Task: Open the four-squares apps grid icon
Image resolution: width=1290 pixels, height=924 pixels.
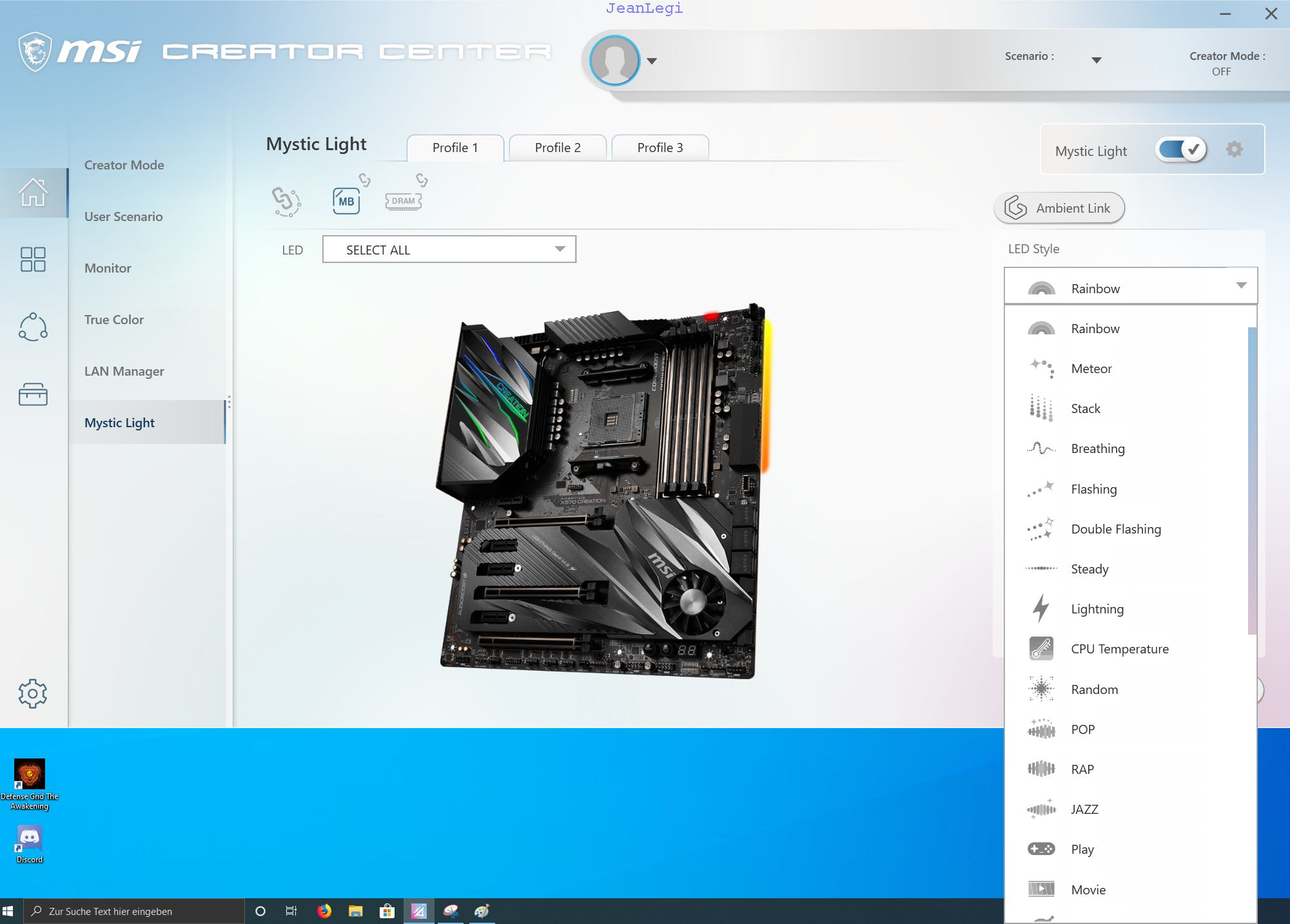Action: tap(33, 260)
